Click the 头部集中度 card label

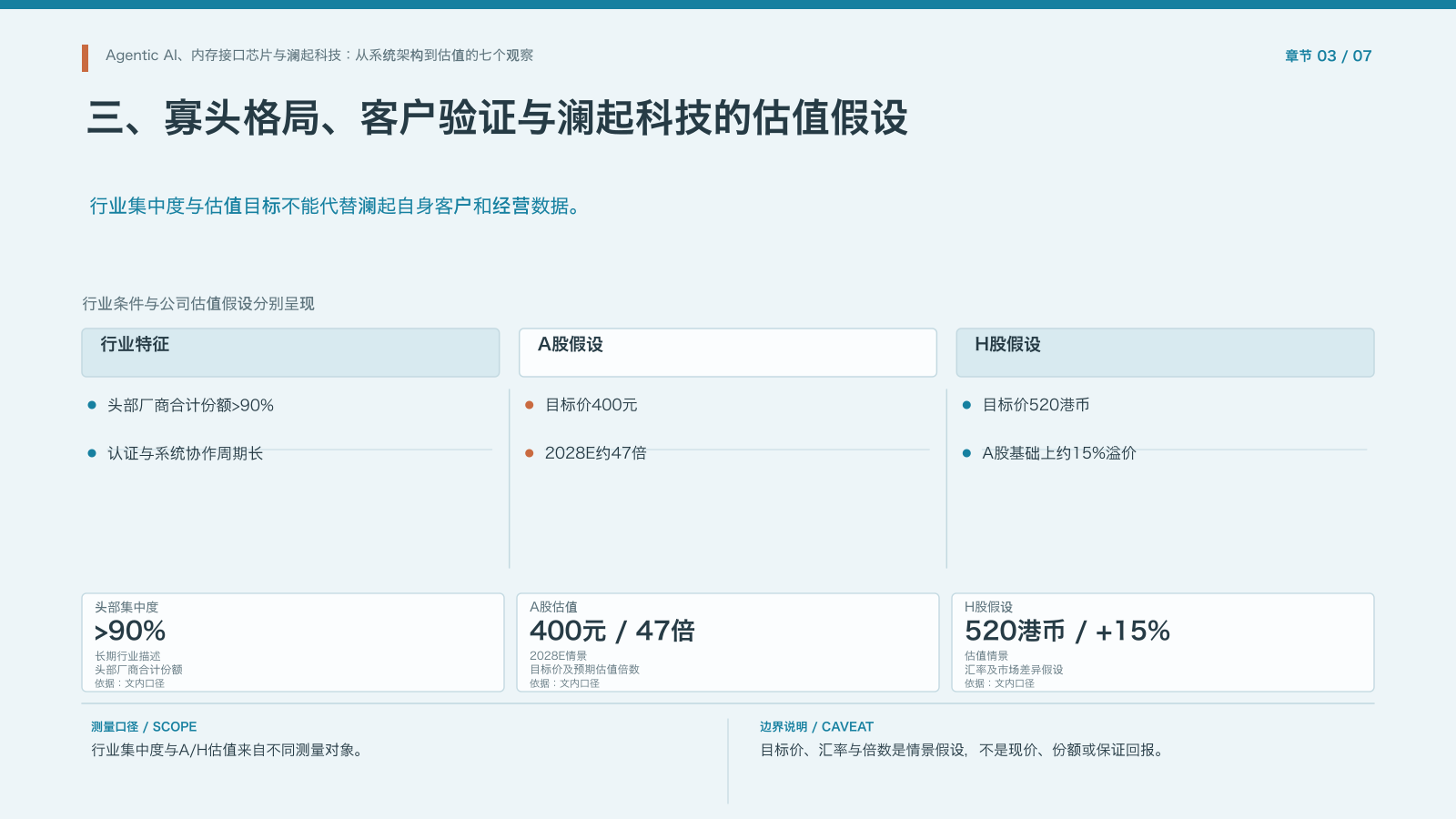click(x=126, y=607)
